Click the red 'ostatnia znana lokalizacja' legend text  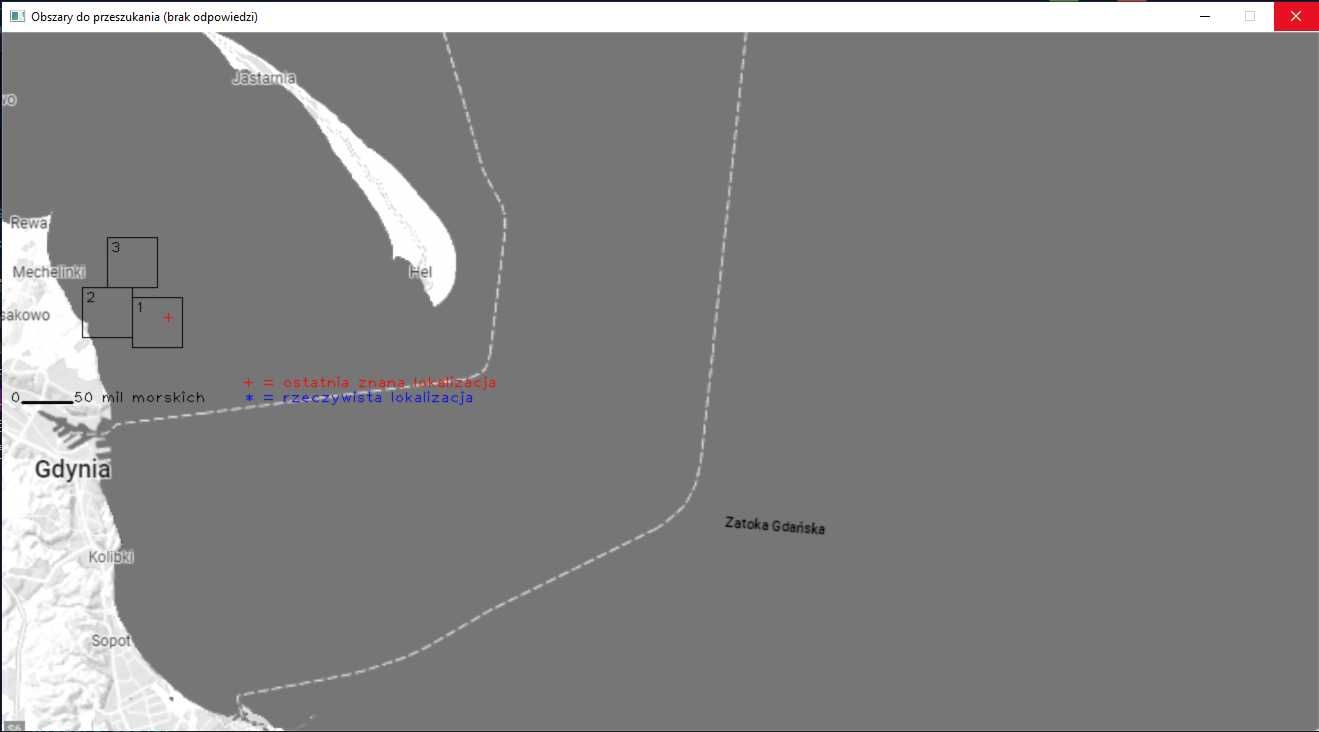390,382
